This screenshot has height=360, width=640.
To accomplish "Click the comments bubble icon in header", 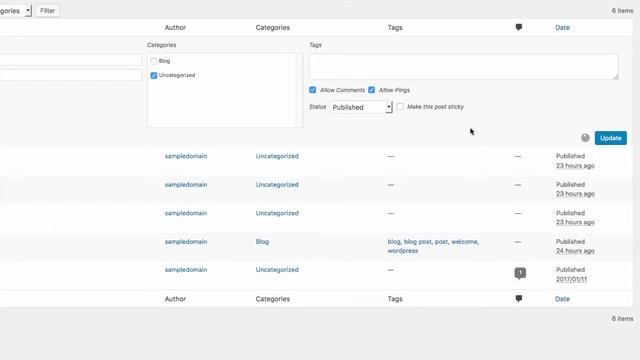I will [518, 27].
